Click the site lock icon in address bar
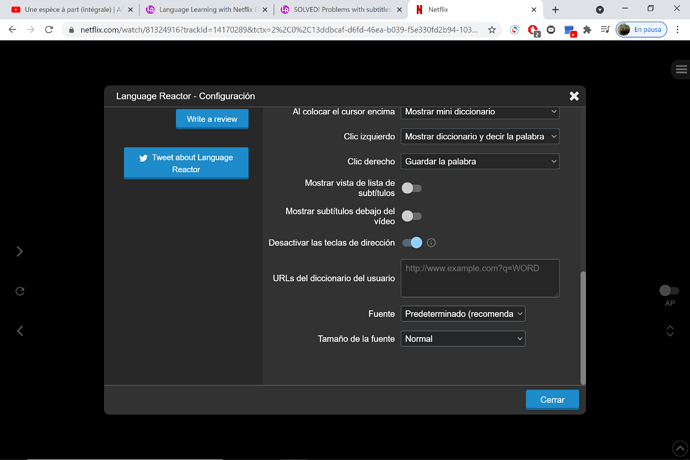Viewport: 690px width, 460px height. [x=71, y=29]
